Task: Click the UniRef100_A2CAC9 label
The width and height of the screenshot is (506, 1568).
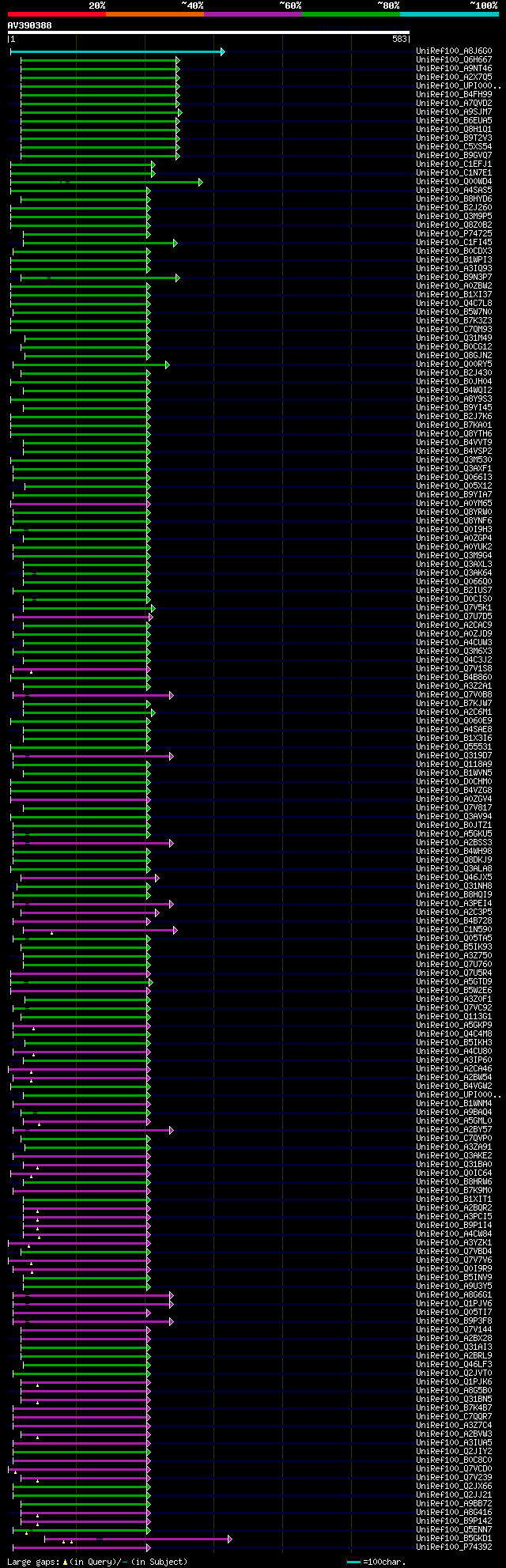Action: coord(453,625)
